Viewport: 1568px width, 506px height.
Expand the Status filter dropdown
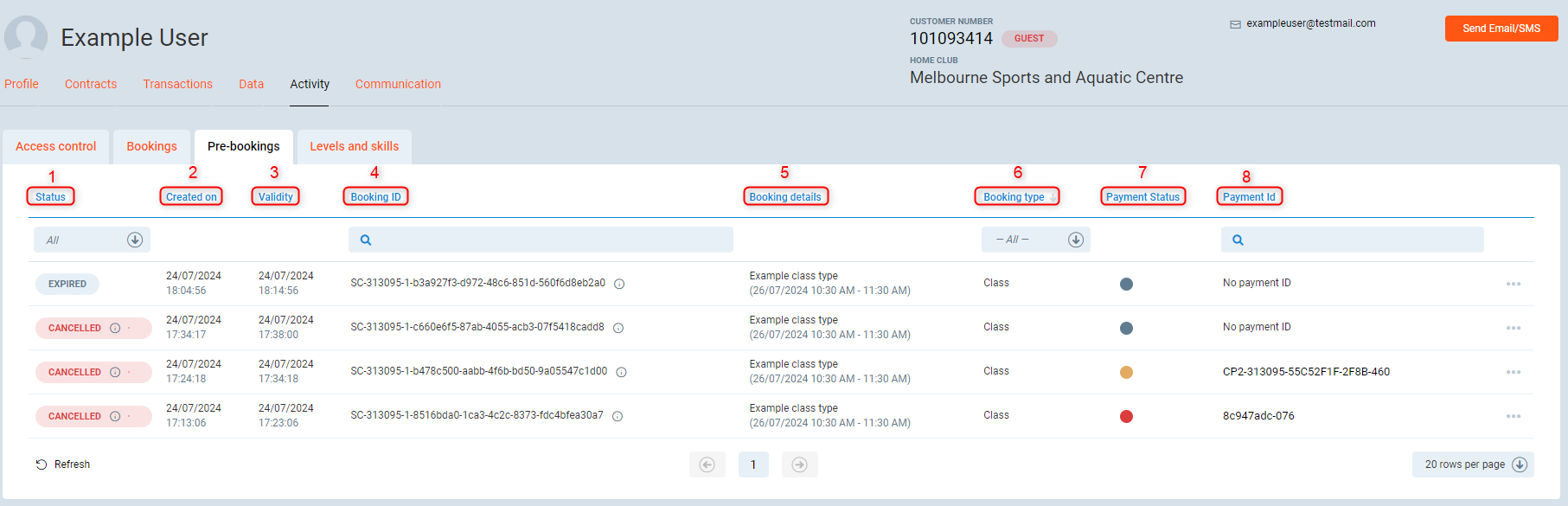tap(135, 240)
